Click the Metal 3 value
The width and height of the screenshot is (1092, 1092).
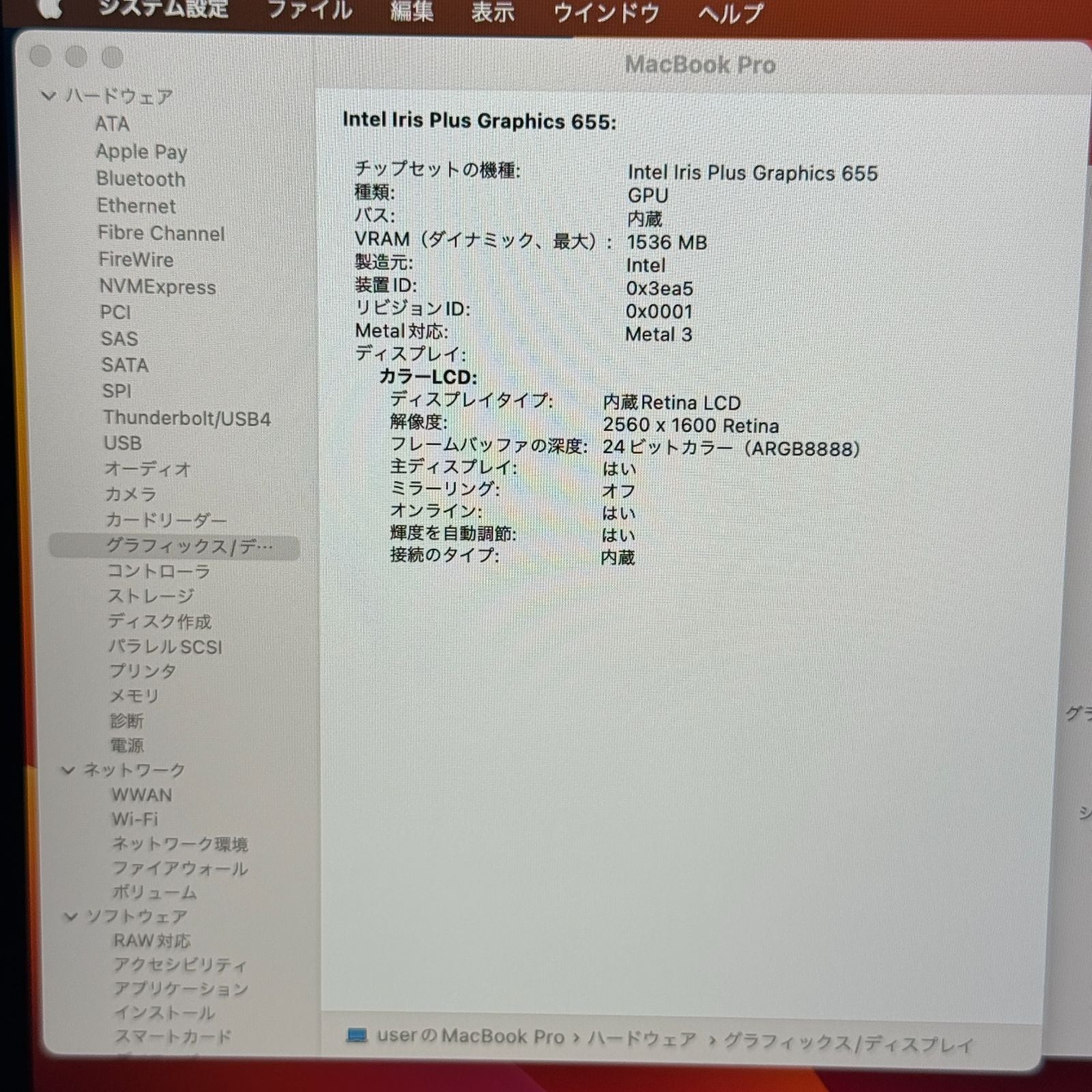click(x=659, y=334)
